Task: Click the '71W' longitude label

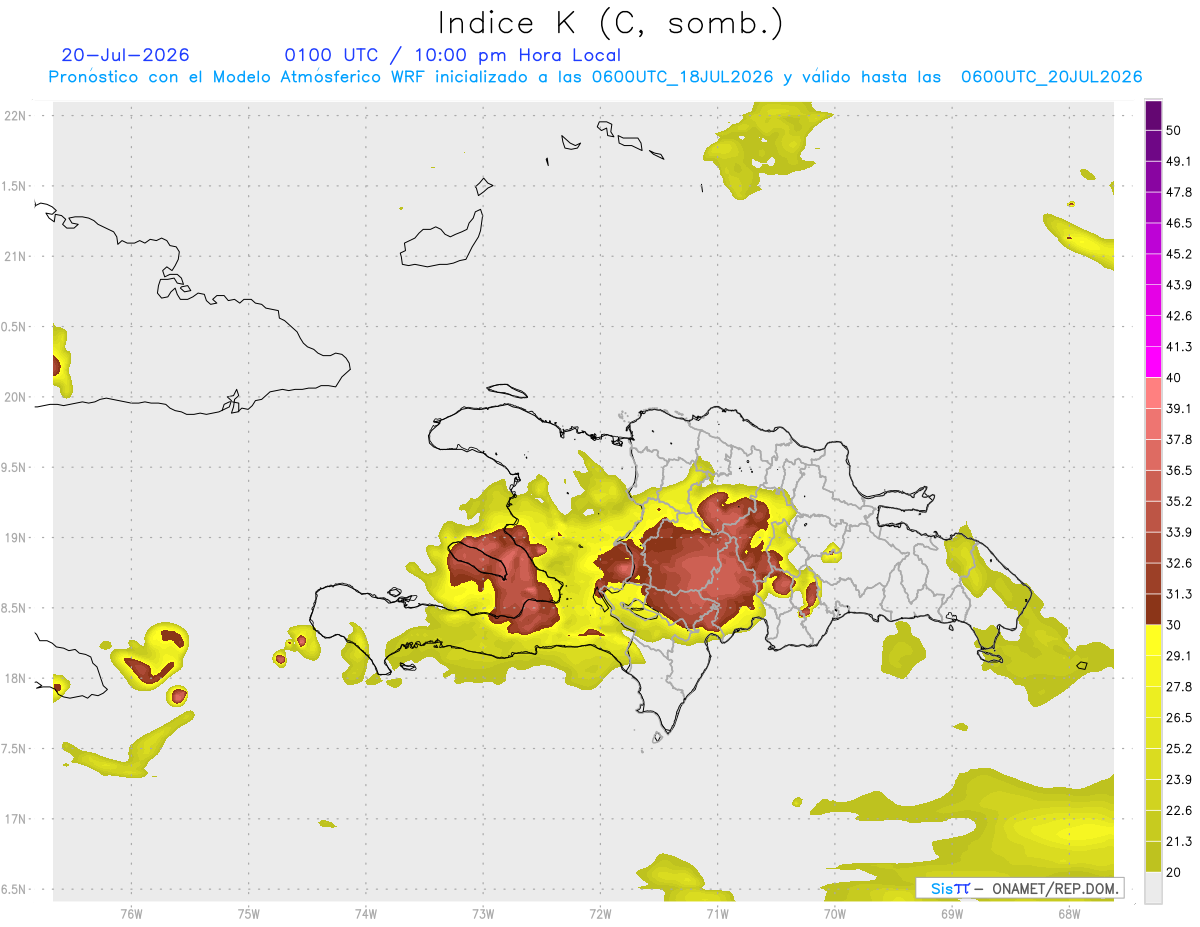Action: tap(717, 913)
